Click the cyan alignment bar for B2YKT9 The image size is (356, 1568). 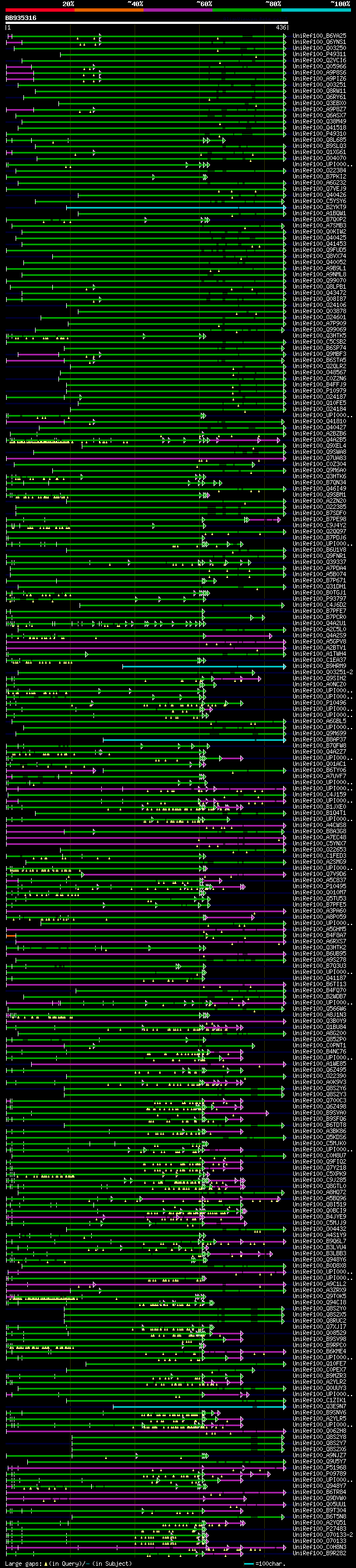(176, 207)
